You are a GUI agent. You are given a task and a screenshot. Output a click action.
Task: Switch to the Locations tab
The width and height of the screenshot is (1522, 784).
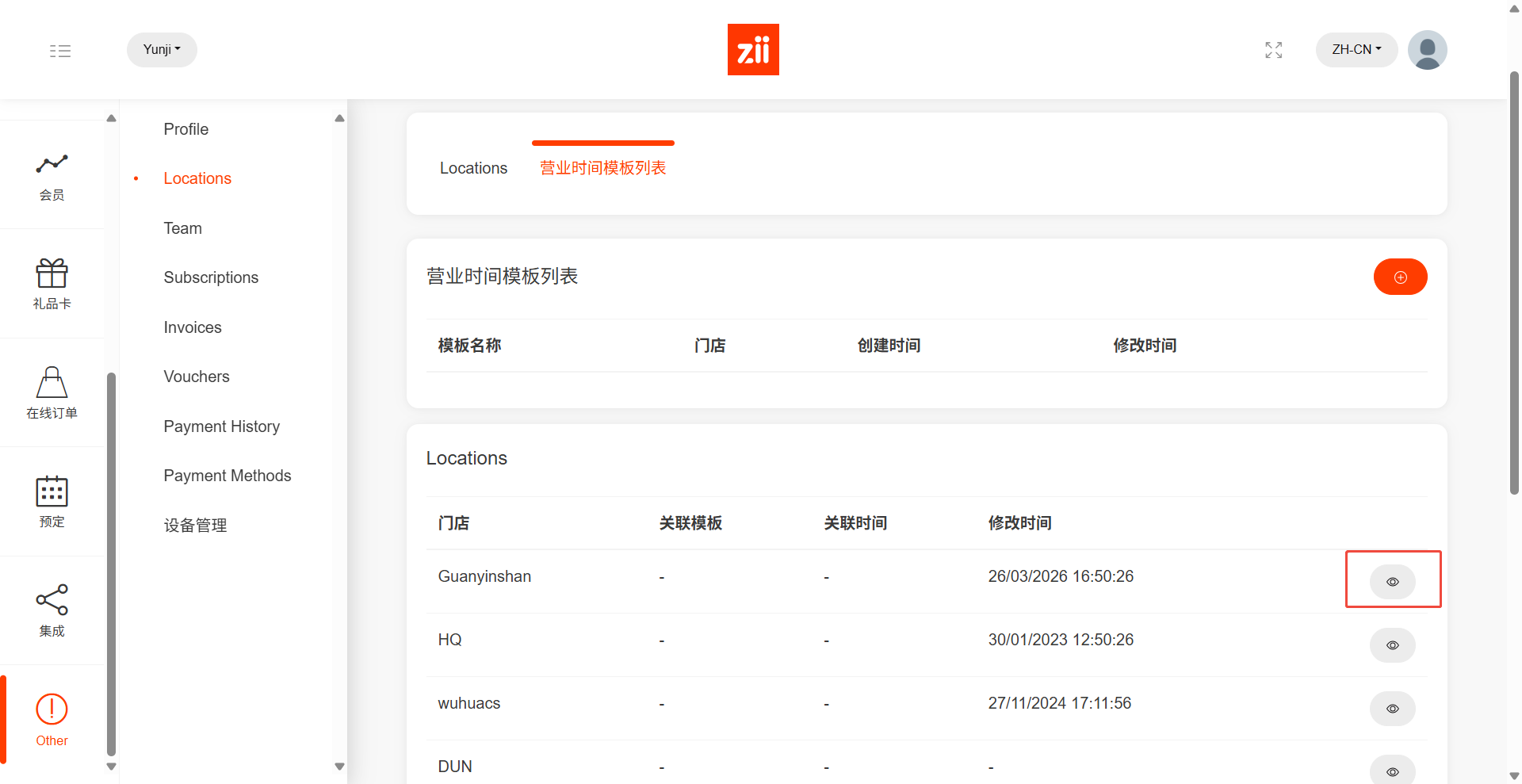coord(473,168)
